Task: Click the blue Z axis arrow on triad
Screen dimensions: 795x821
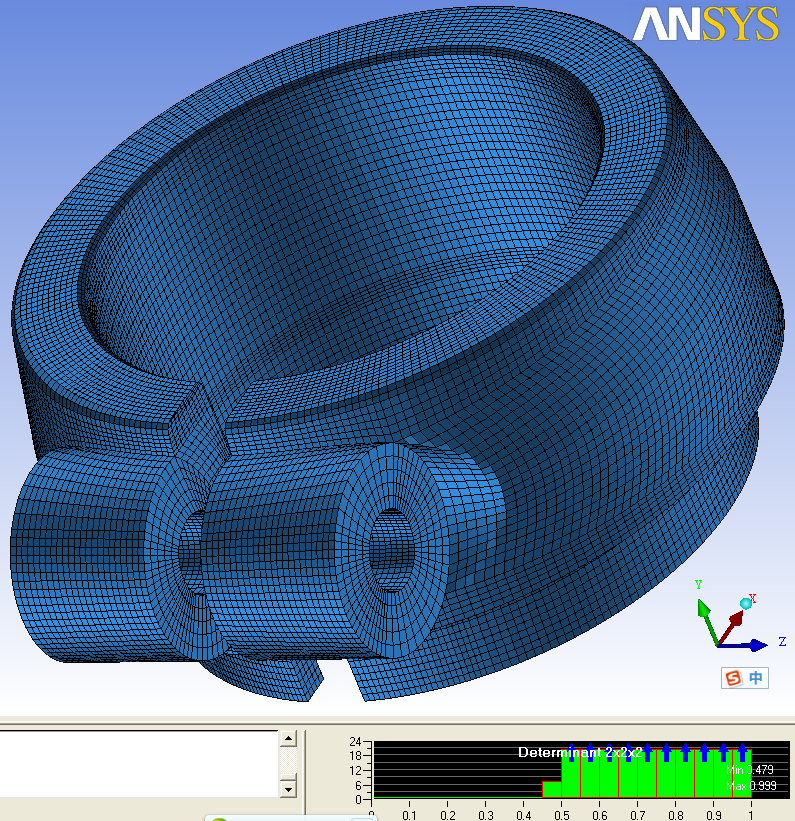Action: [x=757, y=644]
